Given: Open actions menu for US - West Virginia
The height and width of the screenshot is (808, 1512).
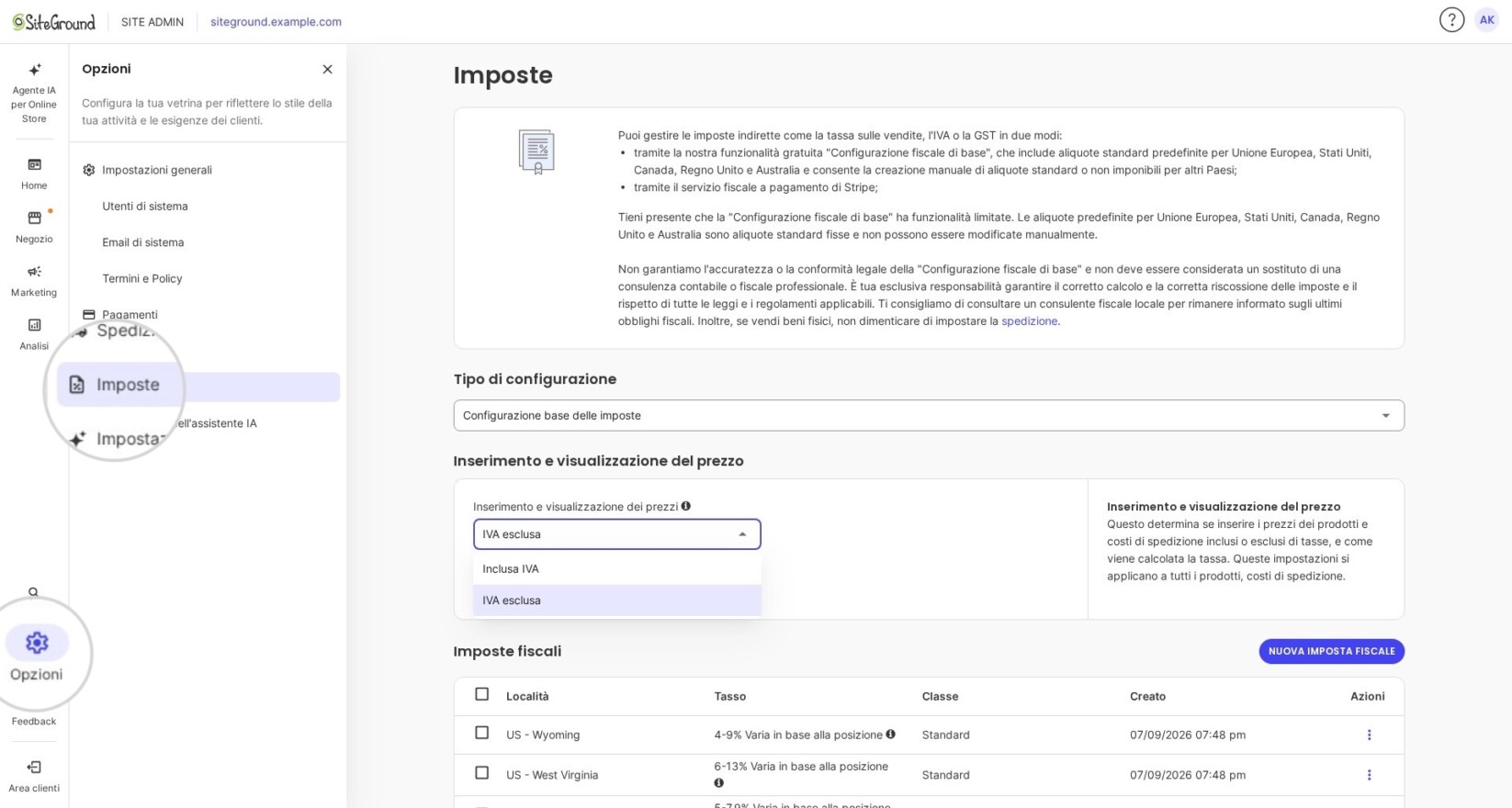Looking at the screenshot, I should point(1369,775).
